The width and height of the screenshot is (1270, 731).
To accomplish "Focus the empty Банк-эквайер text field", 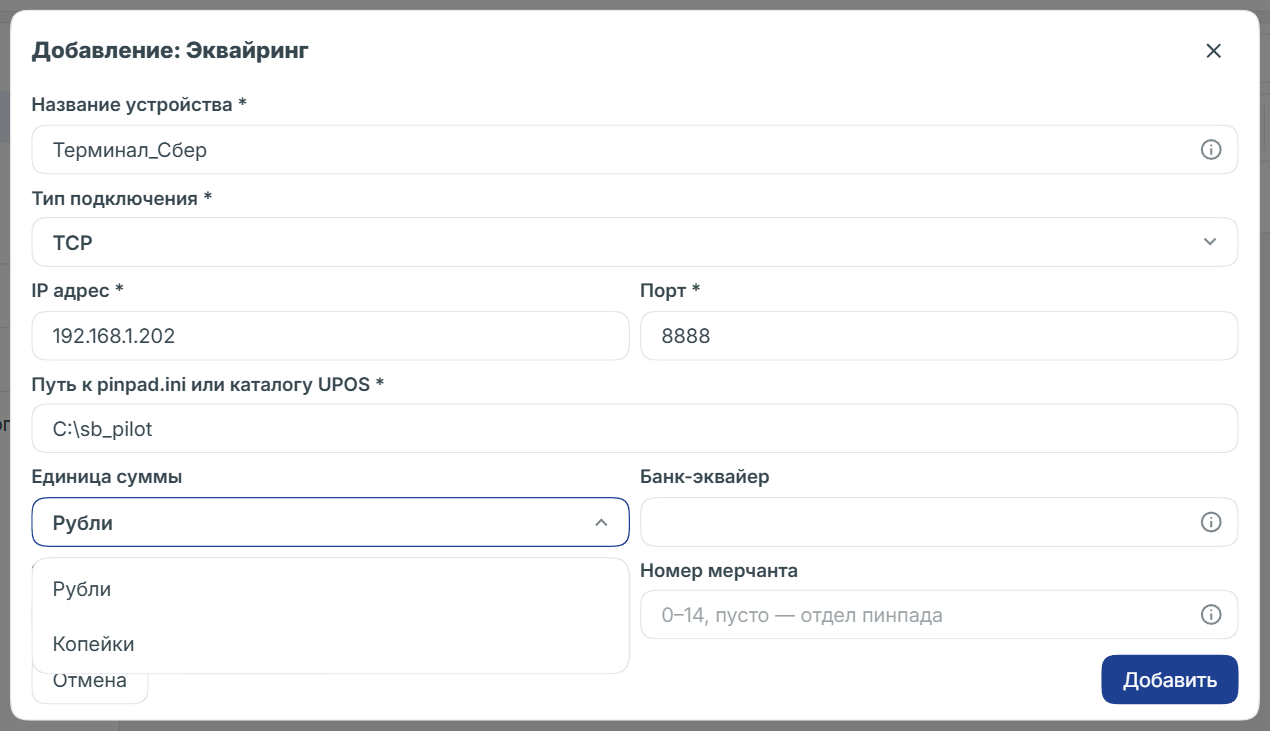I will 939,522.
